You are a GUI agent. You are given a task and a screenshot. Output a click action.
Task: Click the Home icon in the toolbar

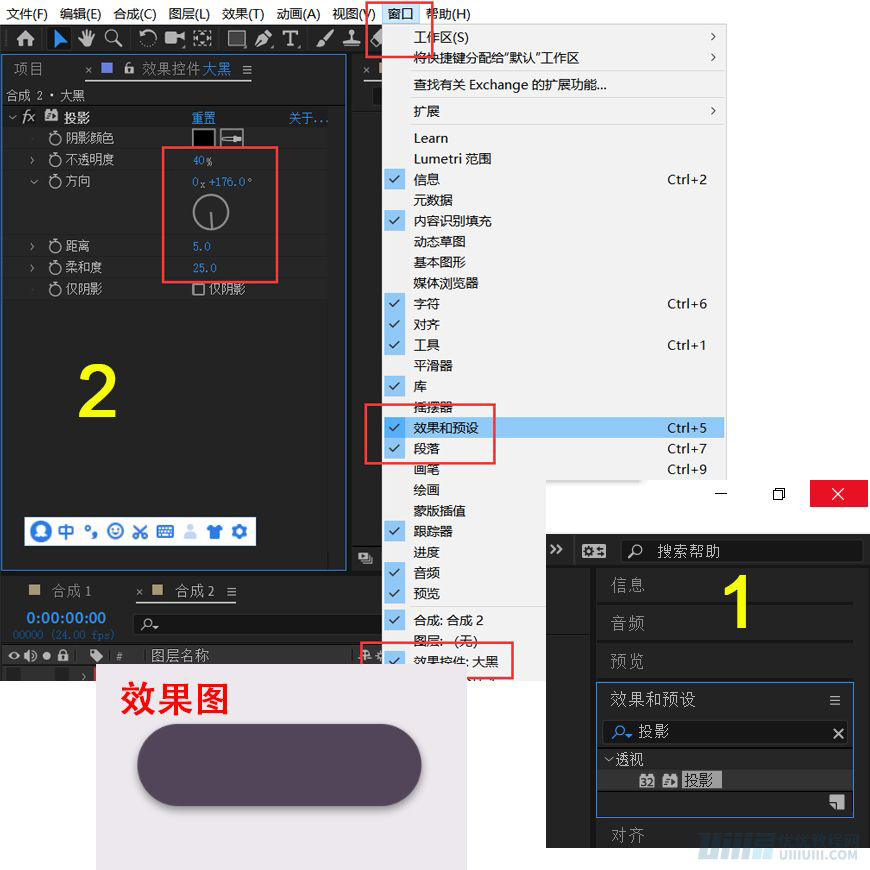tap(26, 40)
